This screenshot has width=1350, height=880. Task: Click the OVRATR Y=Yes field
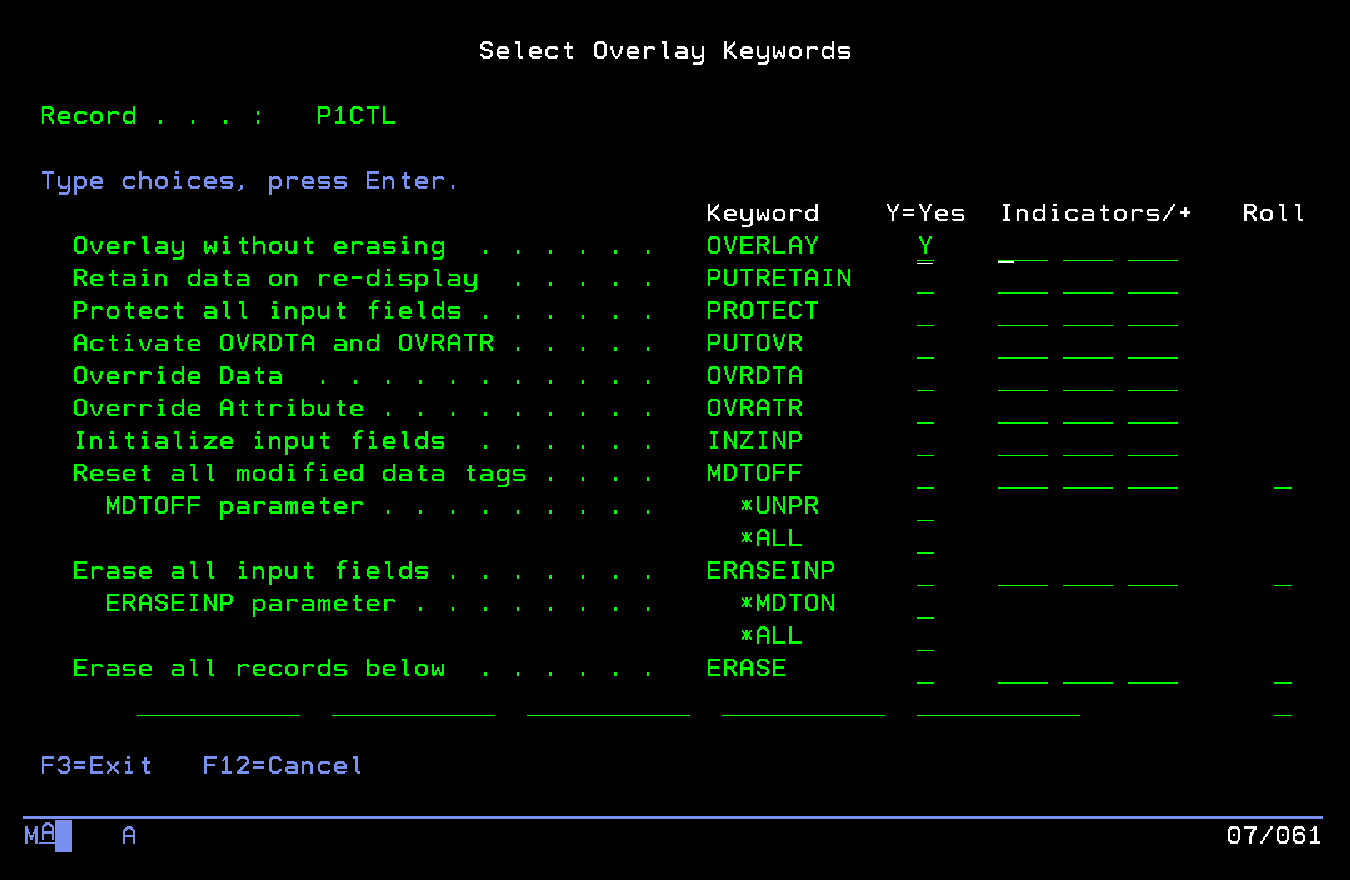(x=925, y=409)
